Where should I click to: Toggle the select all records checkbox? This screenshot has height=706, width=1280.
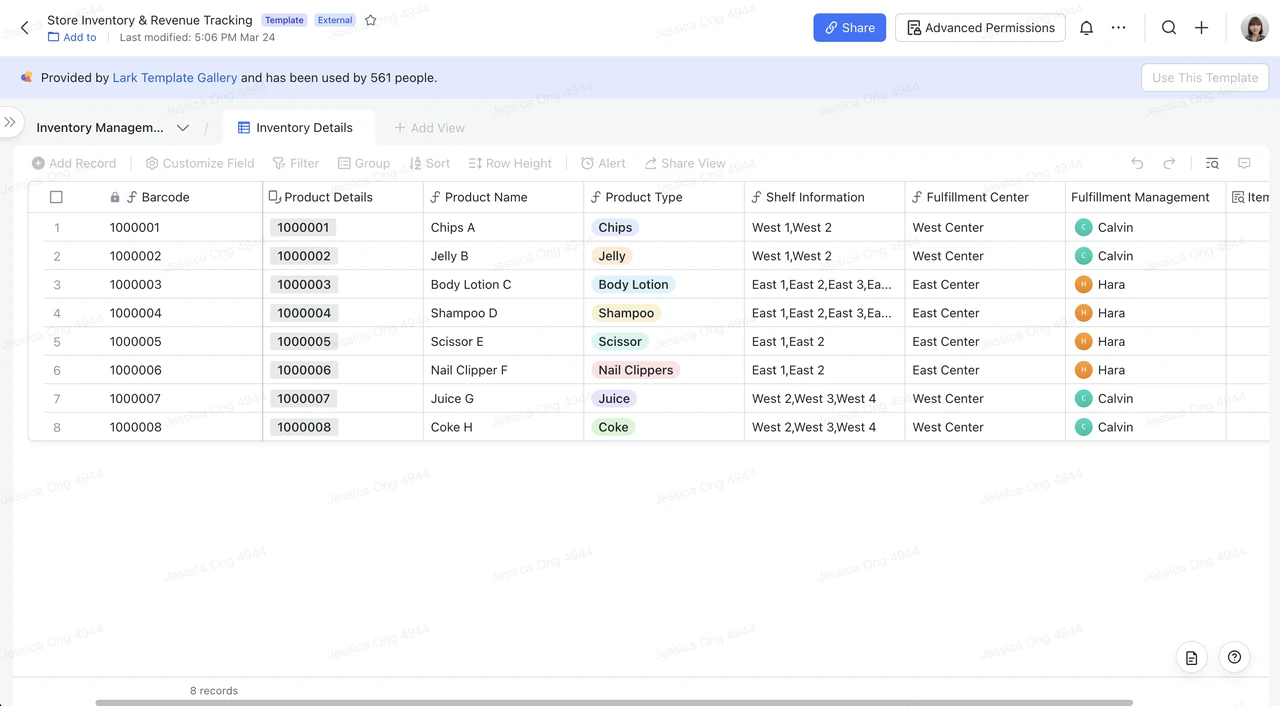pos(56,197)
